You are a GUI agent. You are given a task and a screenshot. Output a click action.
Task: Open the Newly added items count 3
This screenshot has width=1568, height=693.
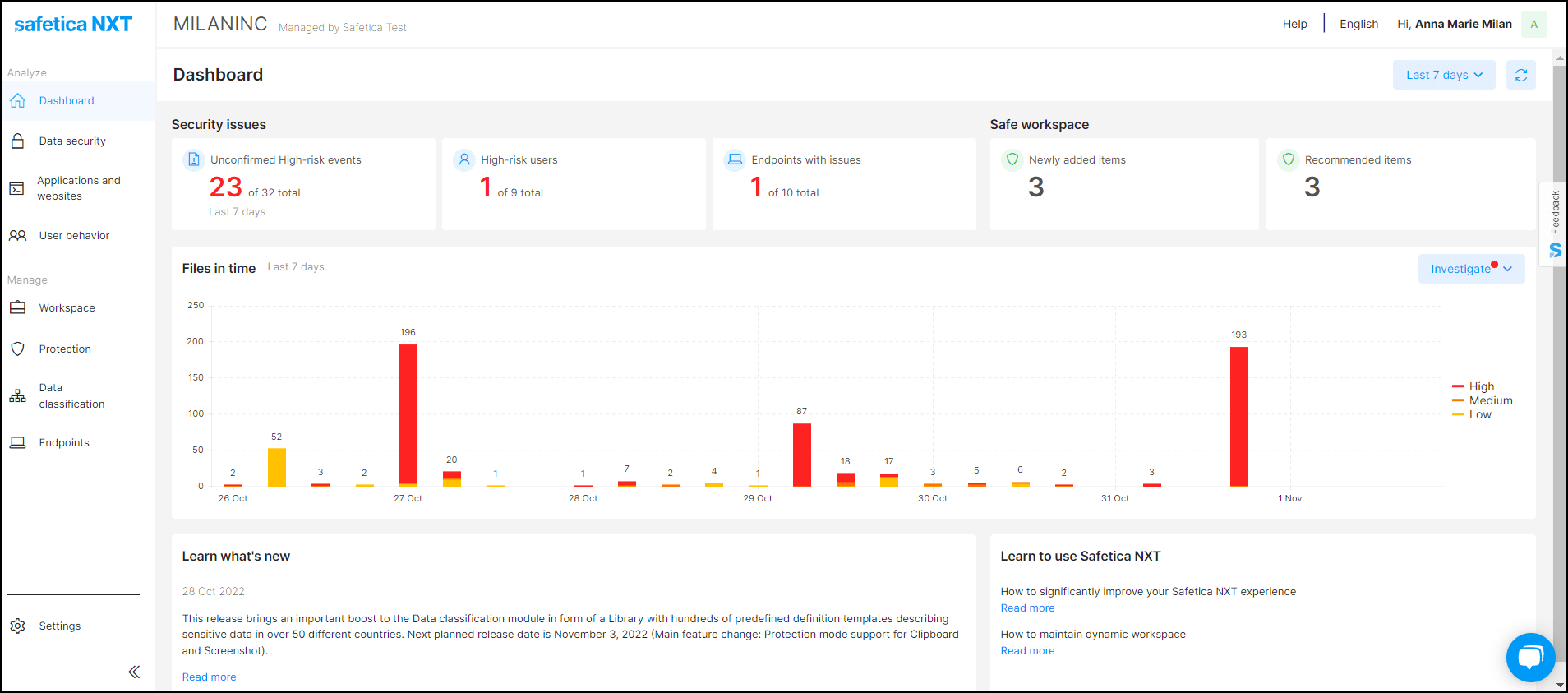1036,187
